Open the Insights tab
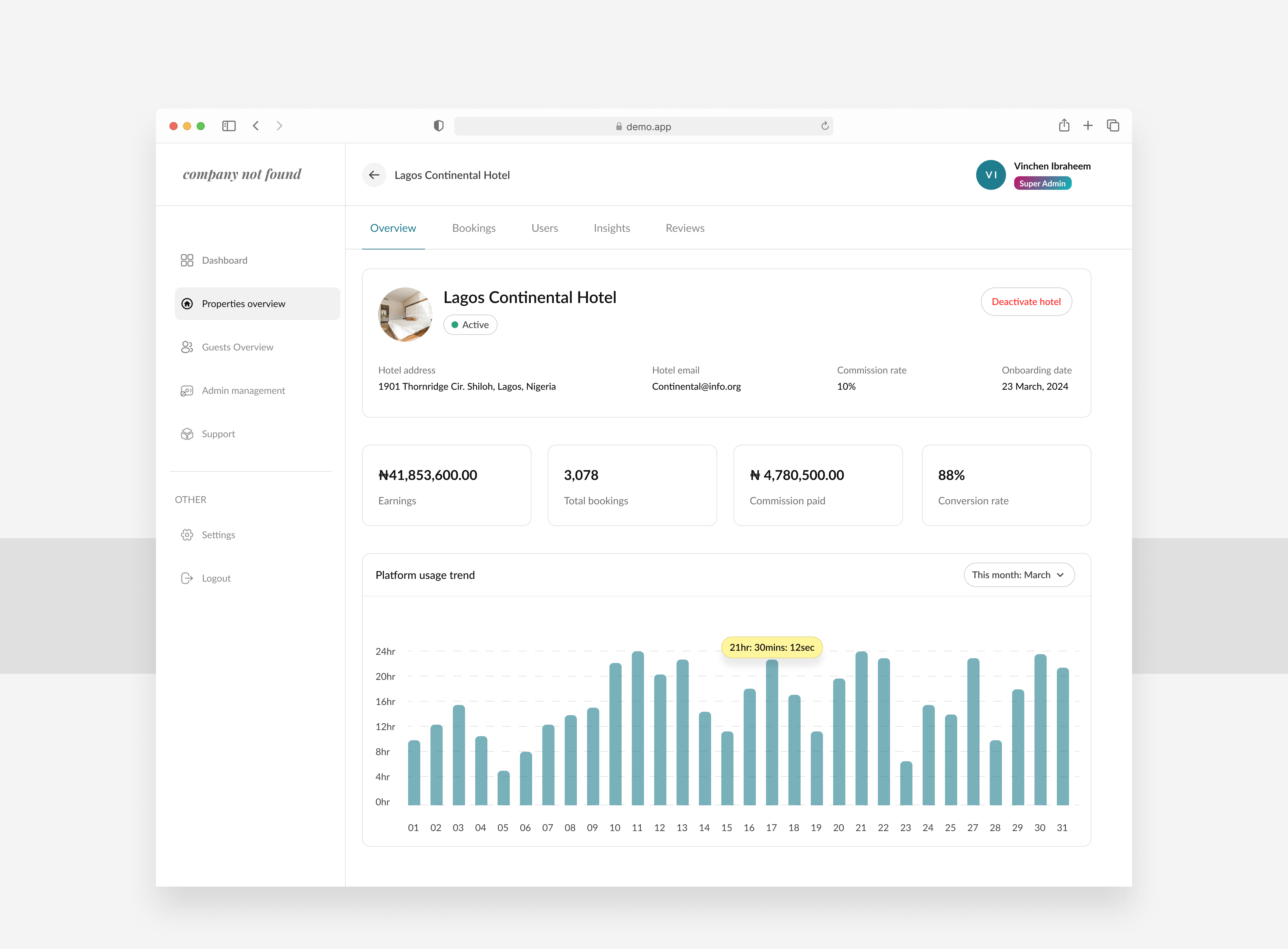The width and height of the screenshot is (1288, 949). 611,228
